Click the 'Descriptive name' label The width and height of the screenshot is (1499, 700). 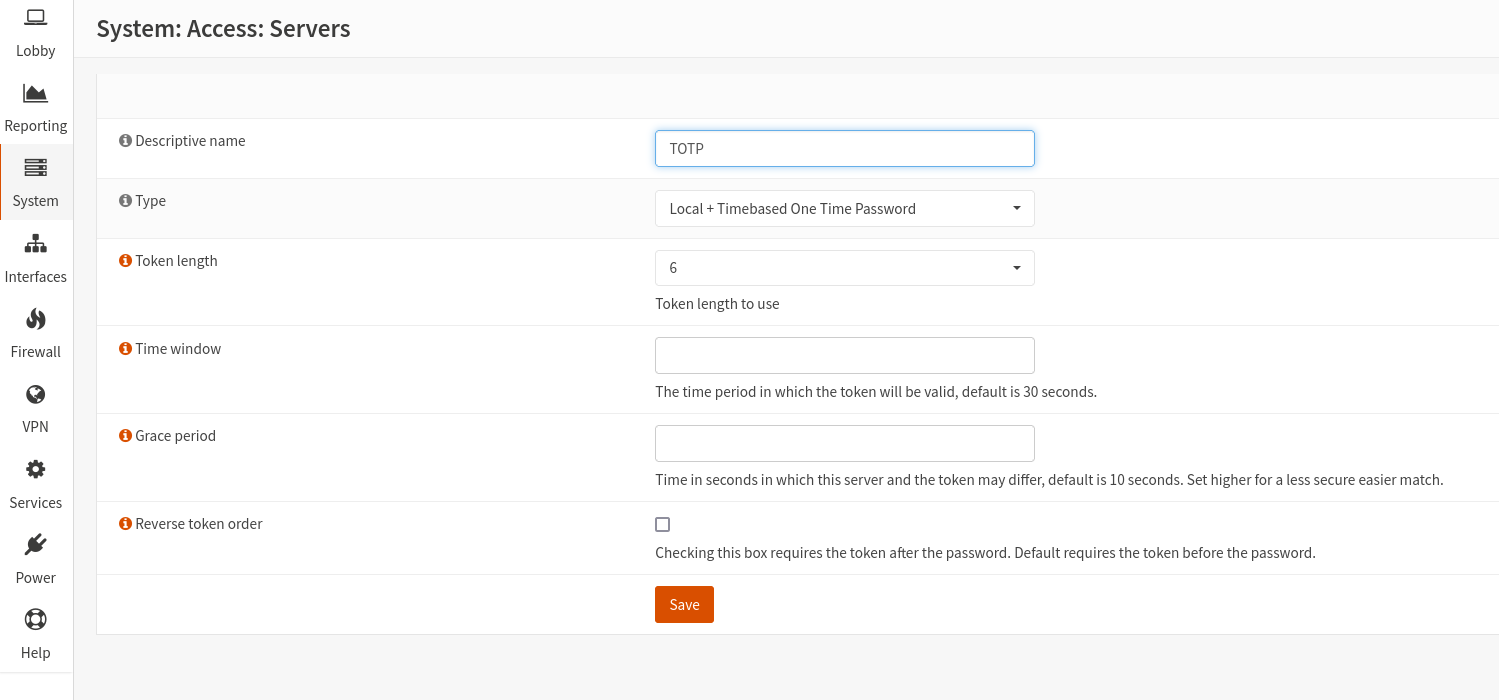click(x=190, y=141)
